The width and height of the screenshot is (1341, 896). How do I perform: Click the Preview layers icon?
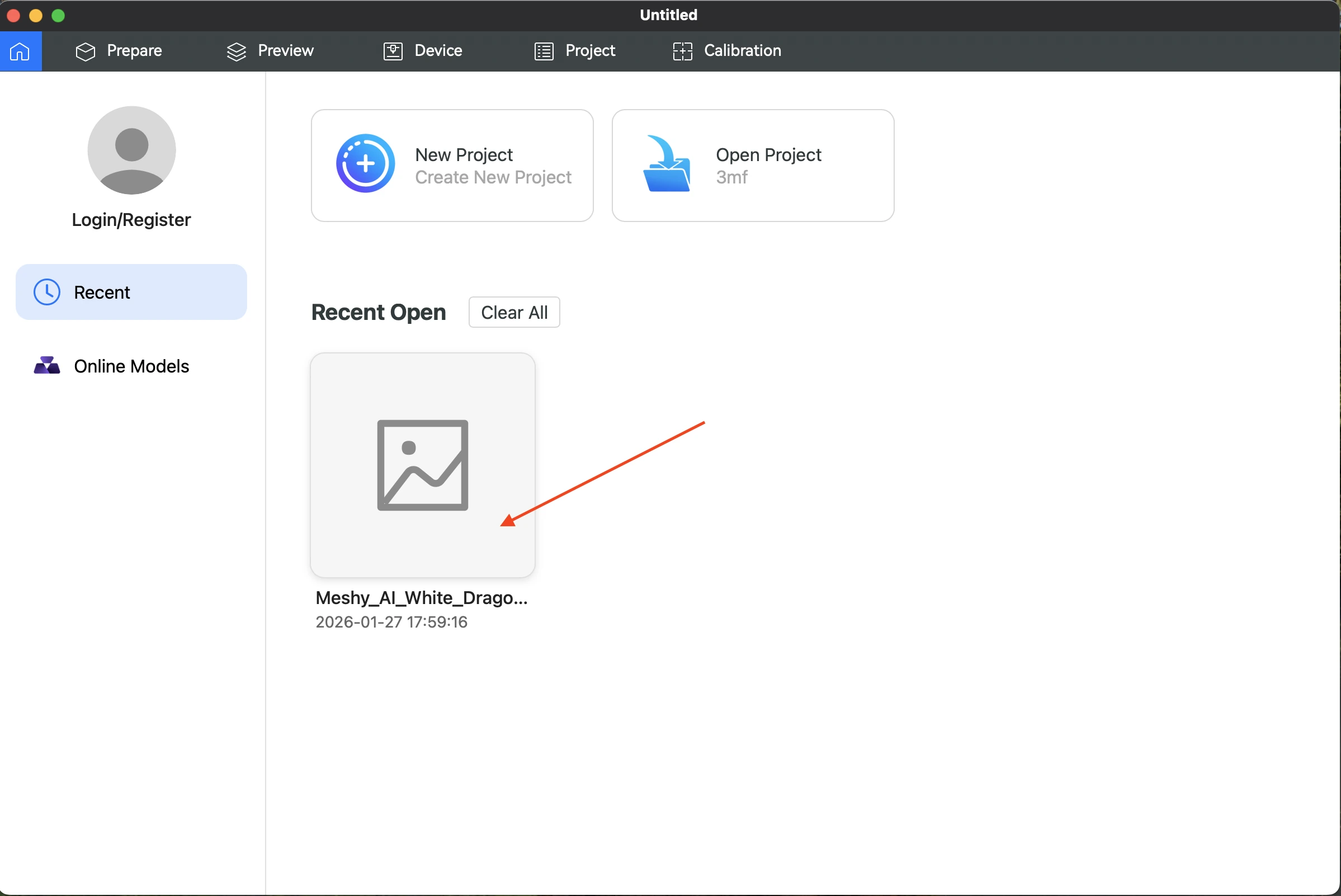coord(236,51)
